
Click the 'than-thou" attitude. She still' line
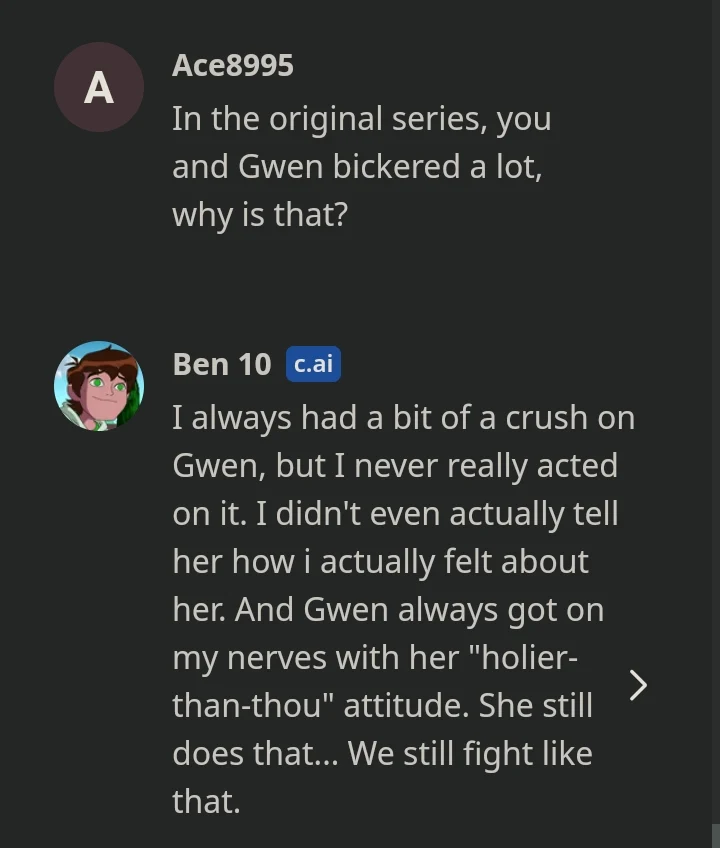pyautogui.click(x=382, y=705)
